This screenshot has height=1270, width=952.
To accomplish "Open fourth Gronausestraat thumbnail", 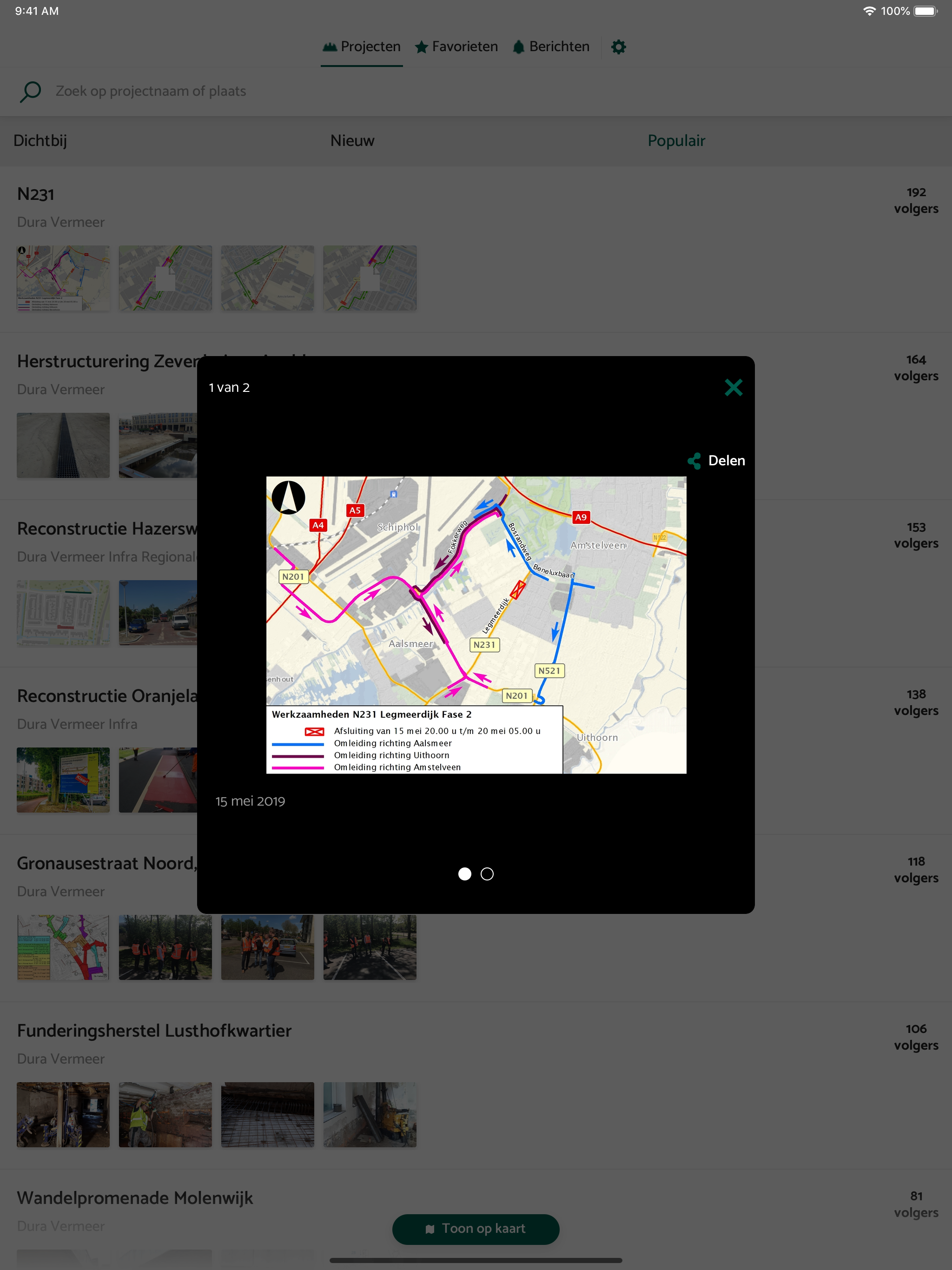I will point(370,947).
